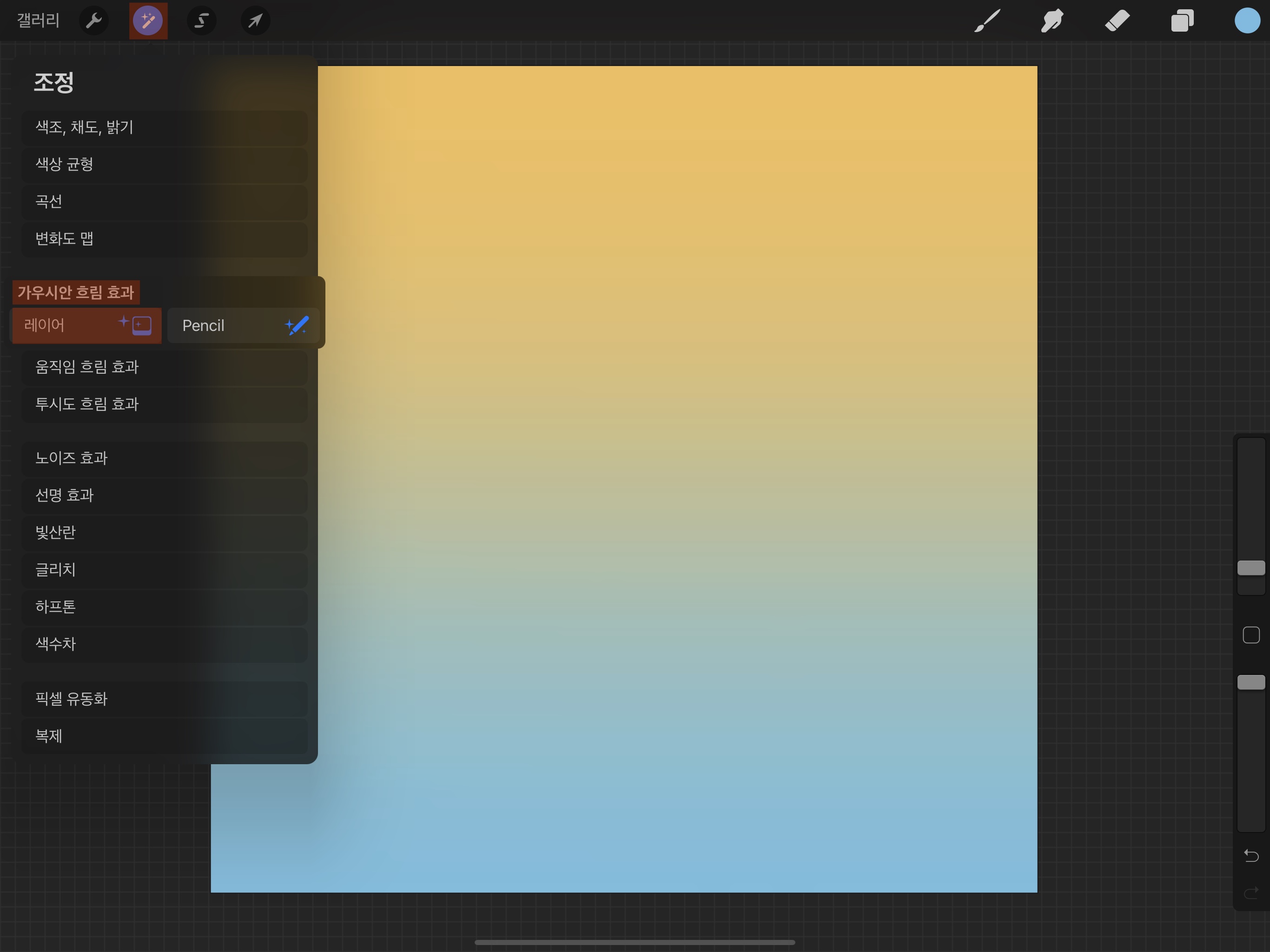The width and height of the screenshot is (1270, 952).
Task: Choose 하프톤 halftone effect
Action: point(164,608)
